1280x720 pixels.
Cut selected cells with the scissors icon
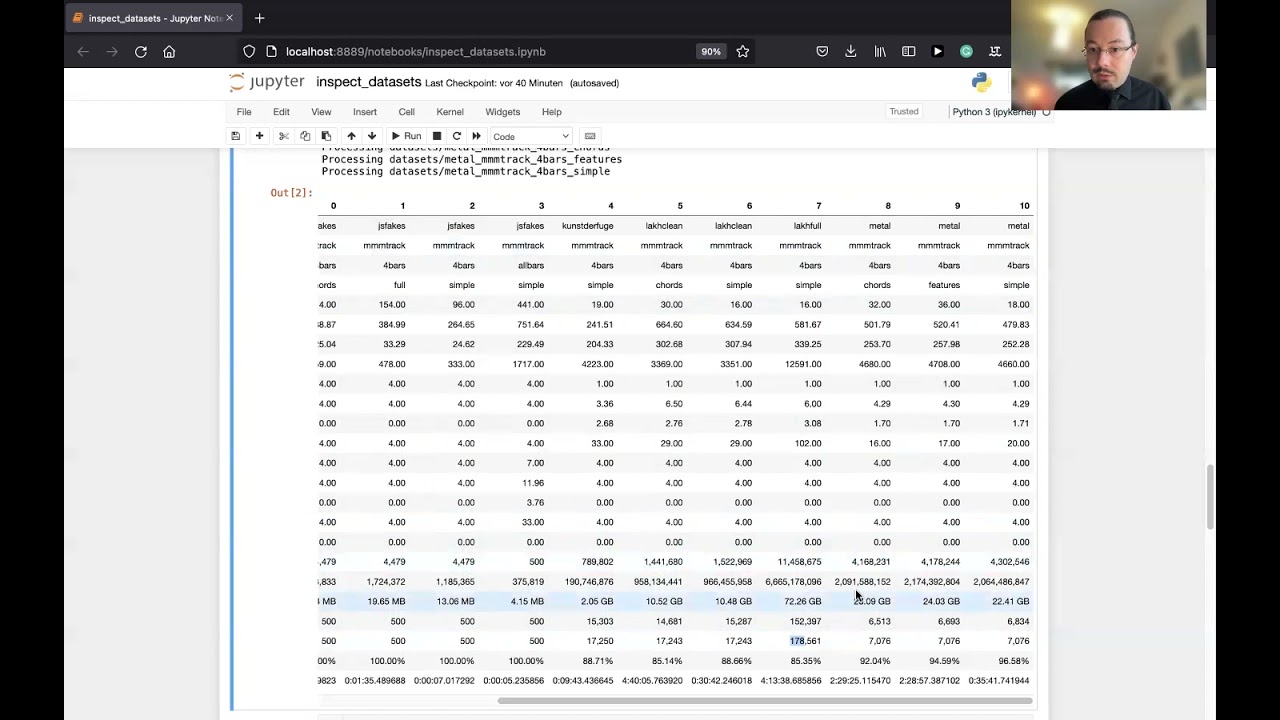[x=284, y=136]
